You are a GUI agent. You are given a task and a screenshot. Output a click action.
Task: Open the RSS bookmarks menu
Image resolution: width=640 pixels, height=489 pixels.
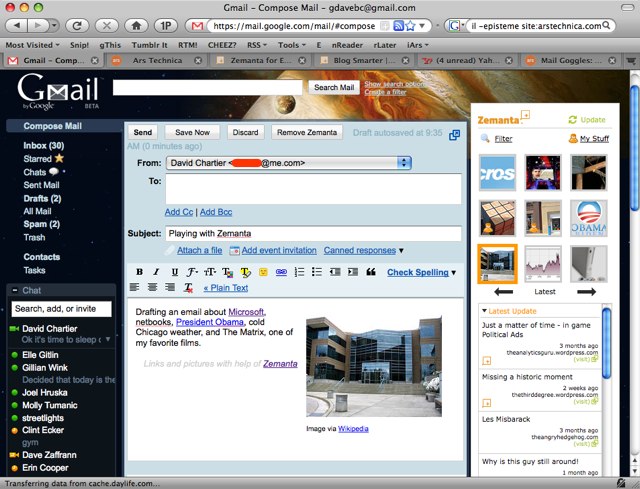point(257,45)
